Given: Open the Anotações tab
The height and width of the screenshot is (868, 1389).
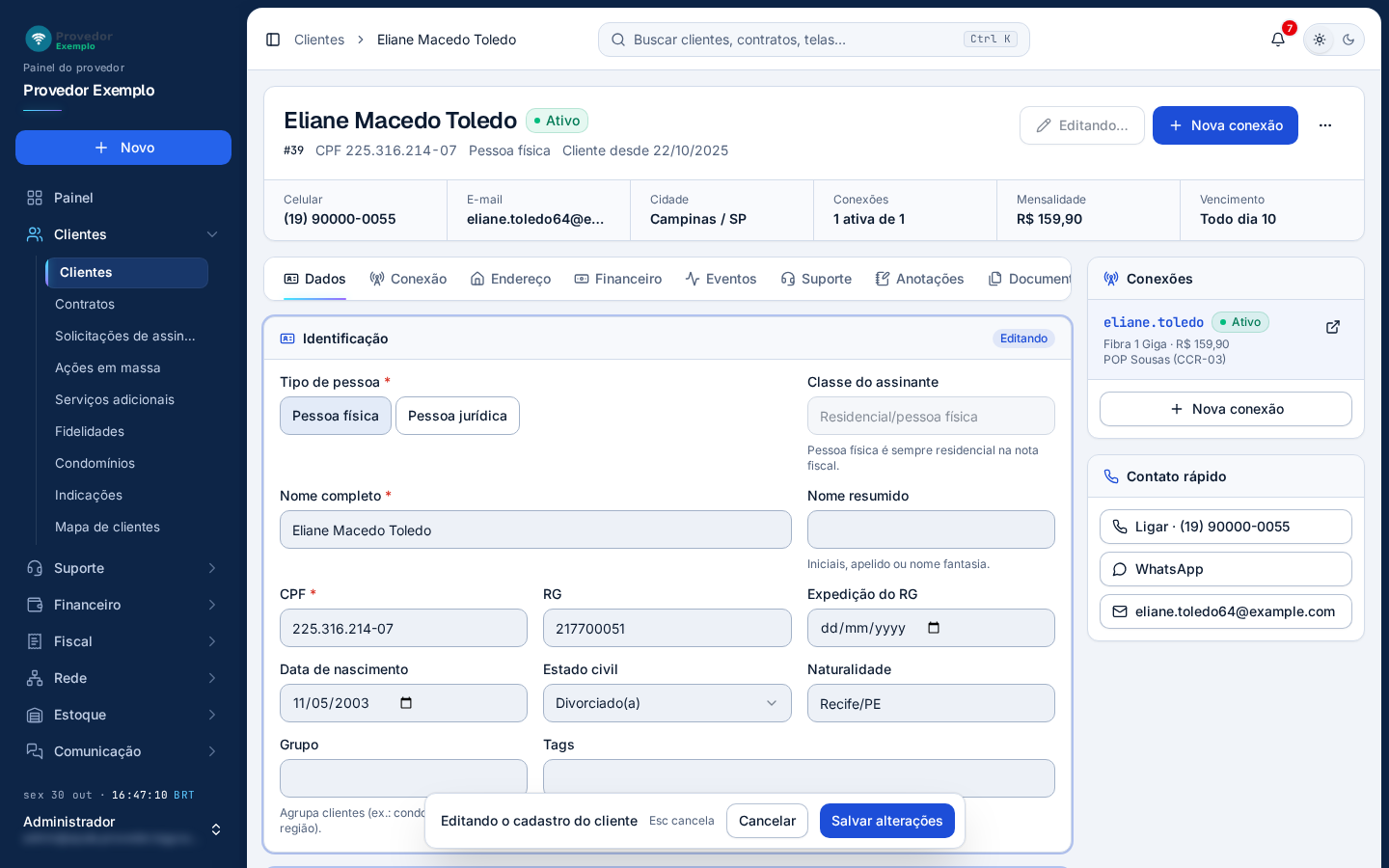Looking at the screenshot, I should point(919,279).
